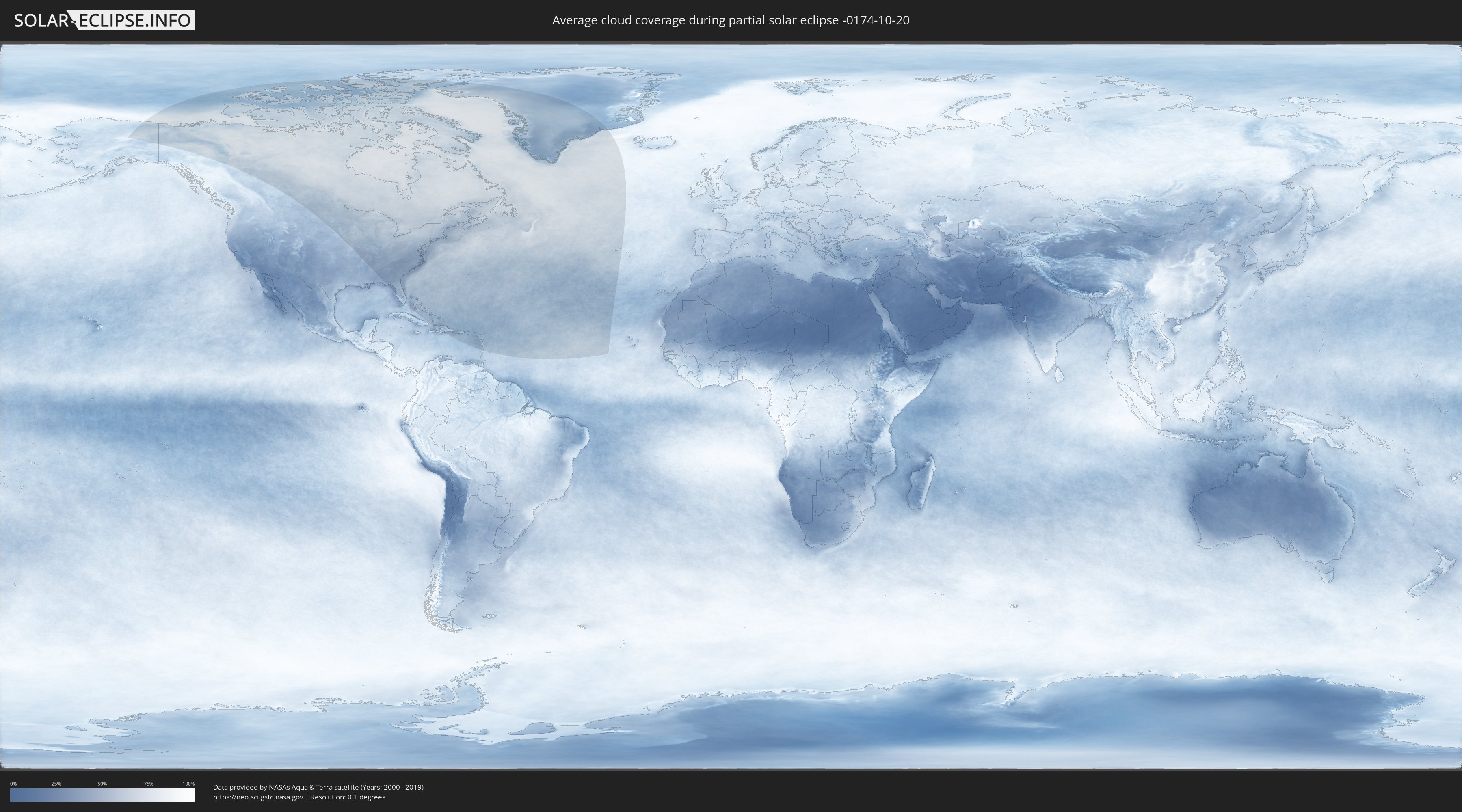Click the 100% label on the legend
Image resolution: width=1462 pixels, height=812 pixels.
(x=188, y=784)
